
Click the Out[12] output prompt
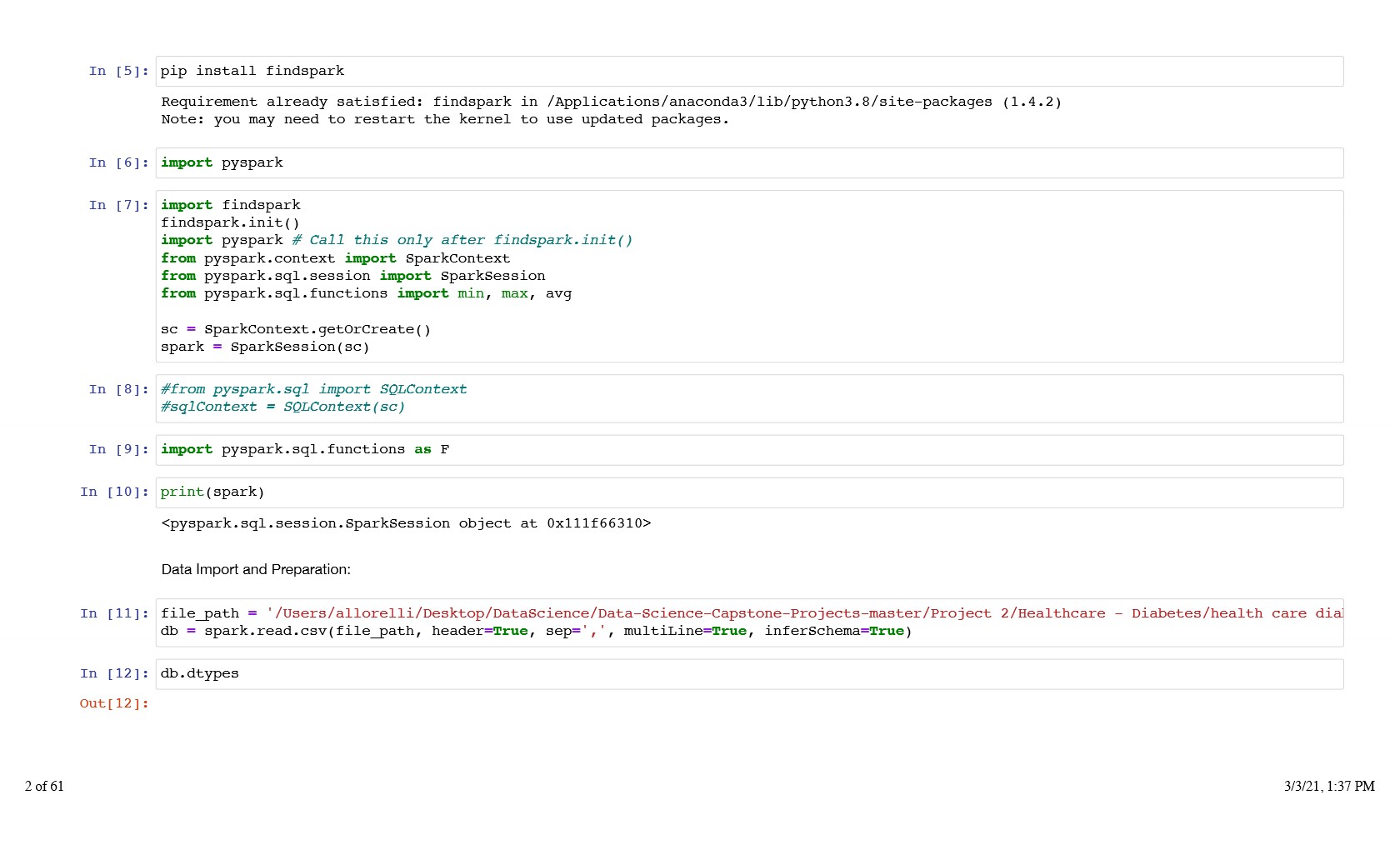pos(114,704)
